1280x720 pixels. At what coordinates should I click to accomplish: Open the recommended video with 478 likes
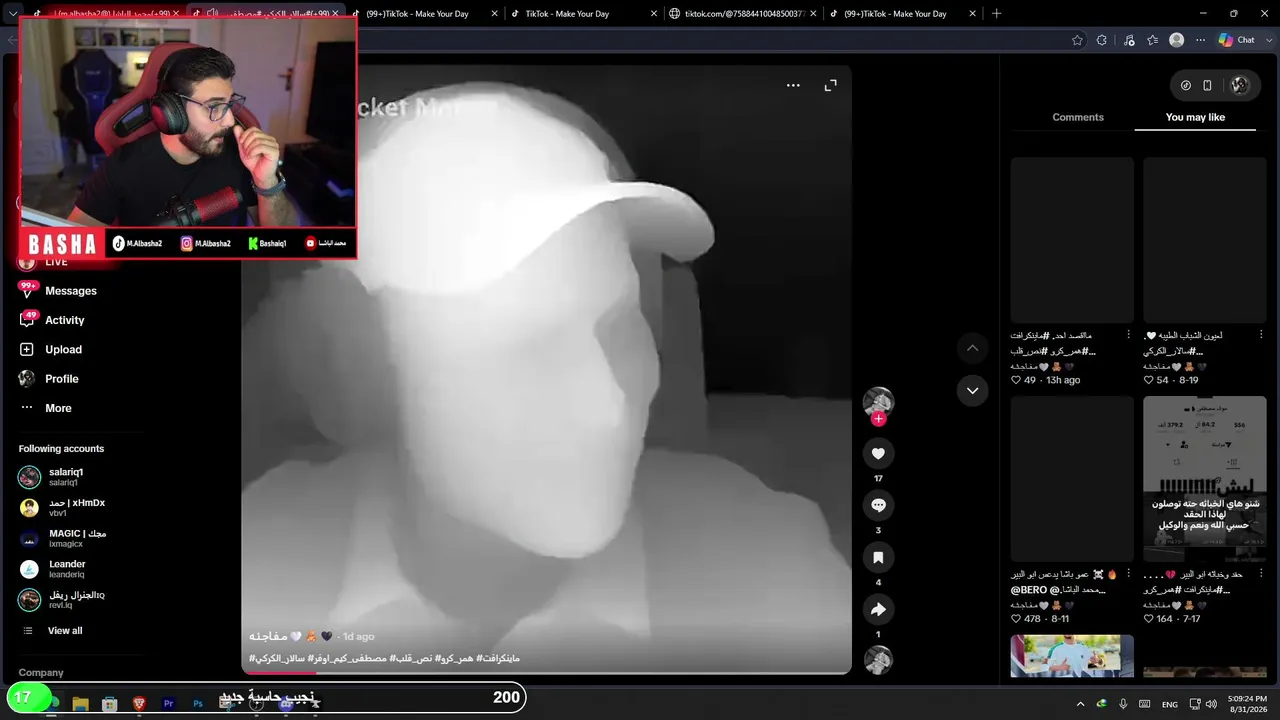click(x=1072, y=478)
